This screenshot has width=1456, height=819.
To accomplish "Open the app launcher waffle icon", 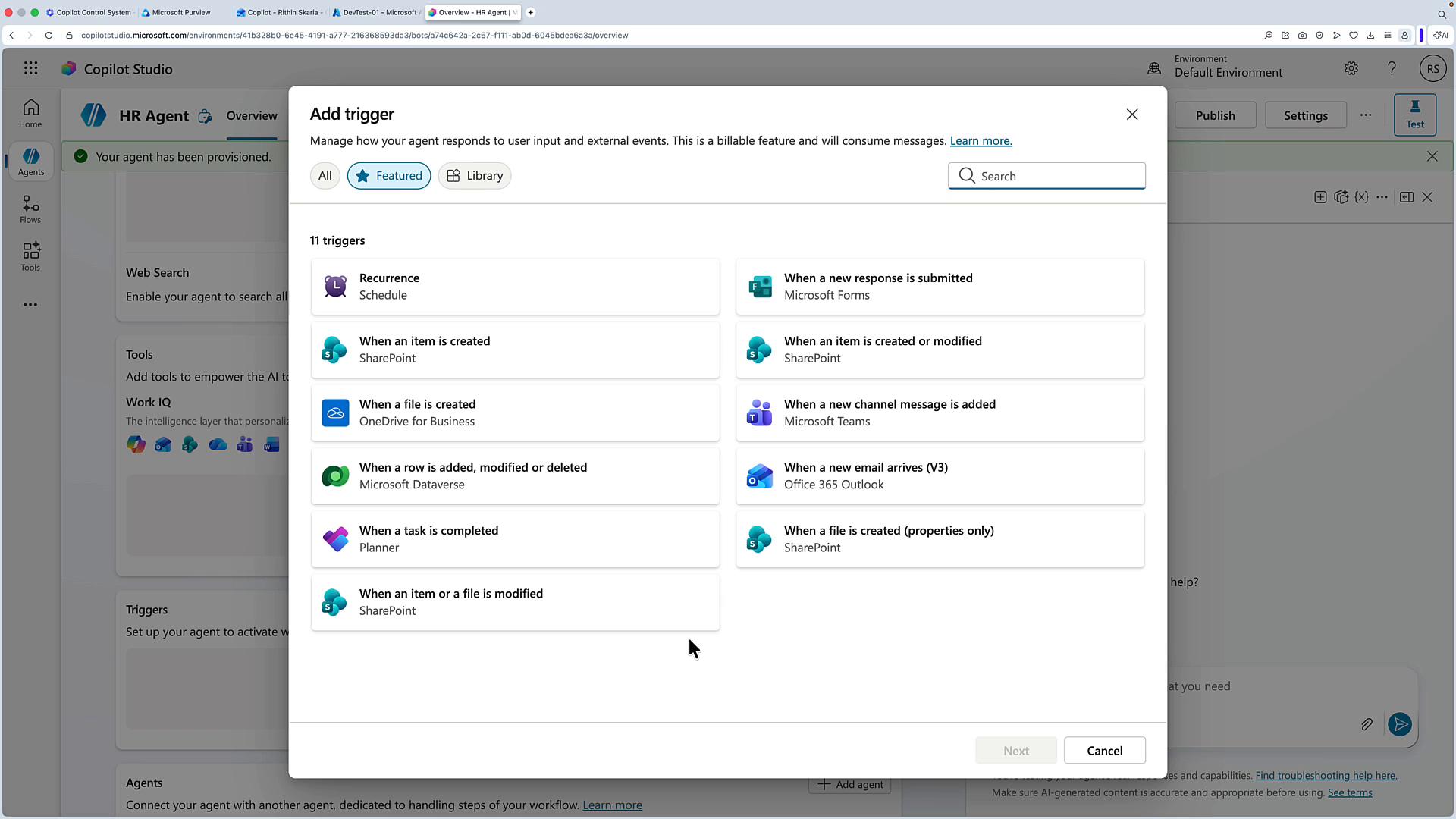I will tap(30, 69).
